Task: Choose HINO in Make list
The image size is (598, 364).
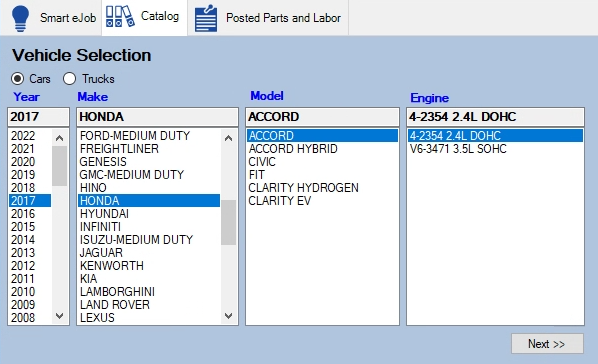Action: click(149, 188)
